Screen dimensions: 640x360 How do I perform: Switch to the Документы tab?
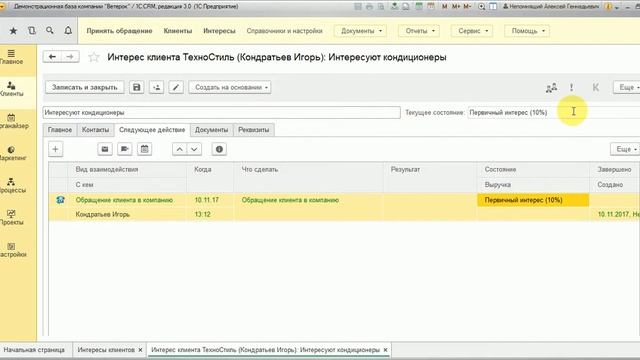coord(211,130)
